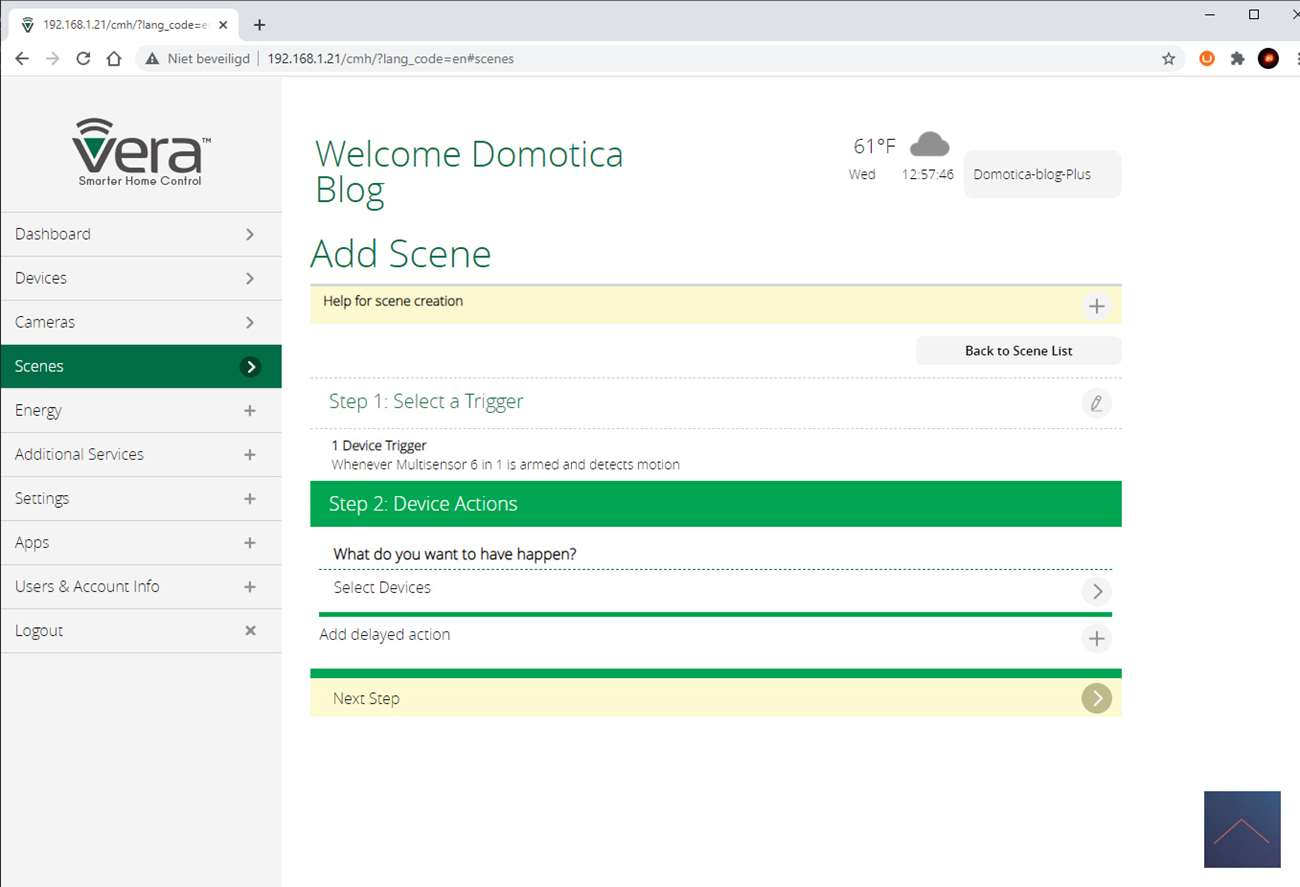Go to Devices in sidebar
Viewport: 1300px width, 887px height.
[x=140, y=278]
